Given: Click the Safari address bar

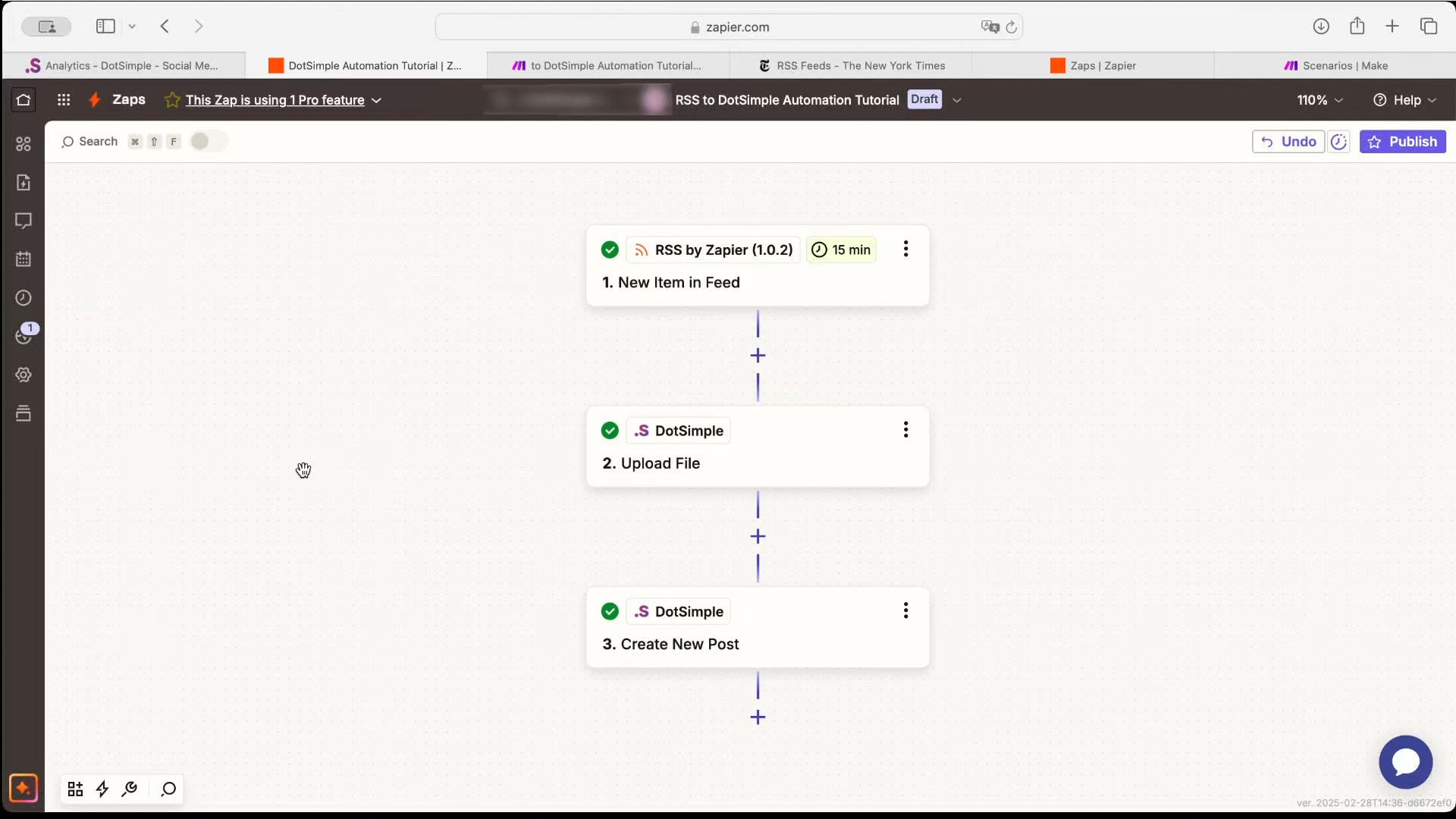Looking at the screenshot, I should [x=729, y=27].
